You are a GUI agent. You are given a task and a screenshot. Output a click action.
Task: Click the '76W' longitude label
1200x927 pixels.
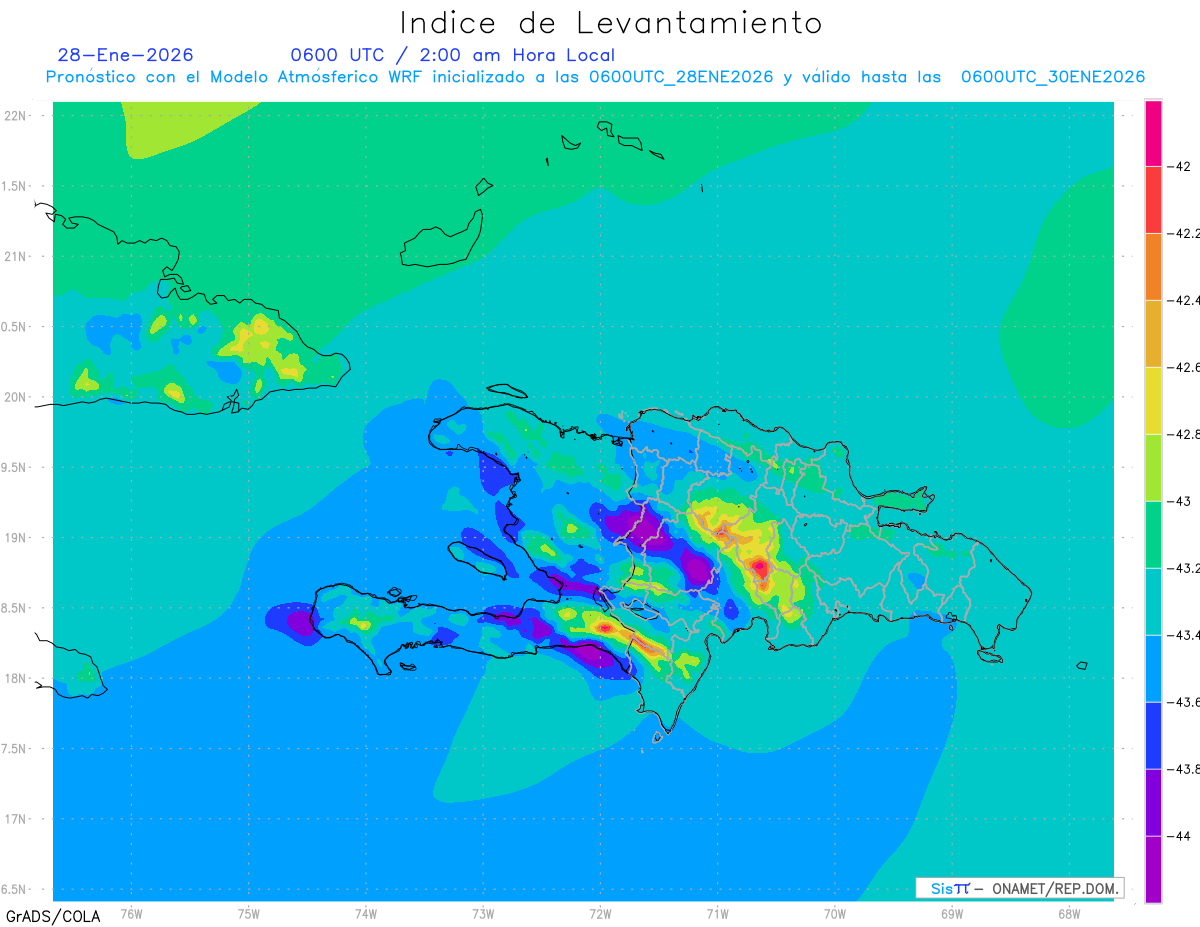pyautogui.click(x=131, y=913)
